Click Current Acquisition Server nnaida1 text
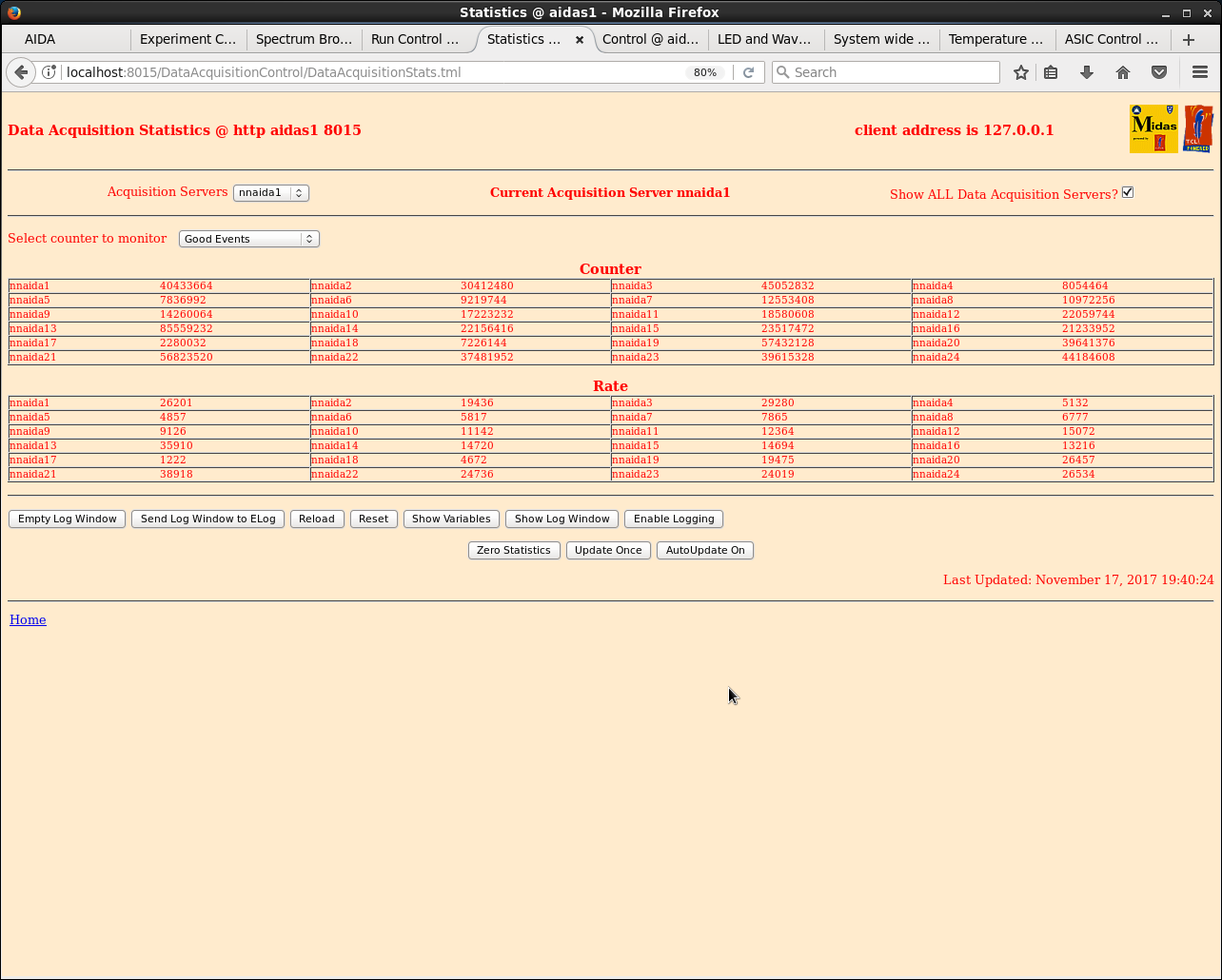 pos(610,192)
